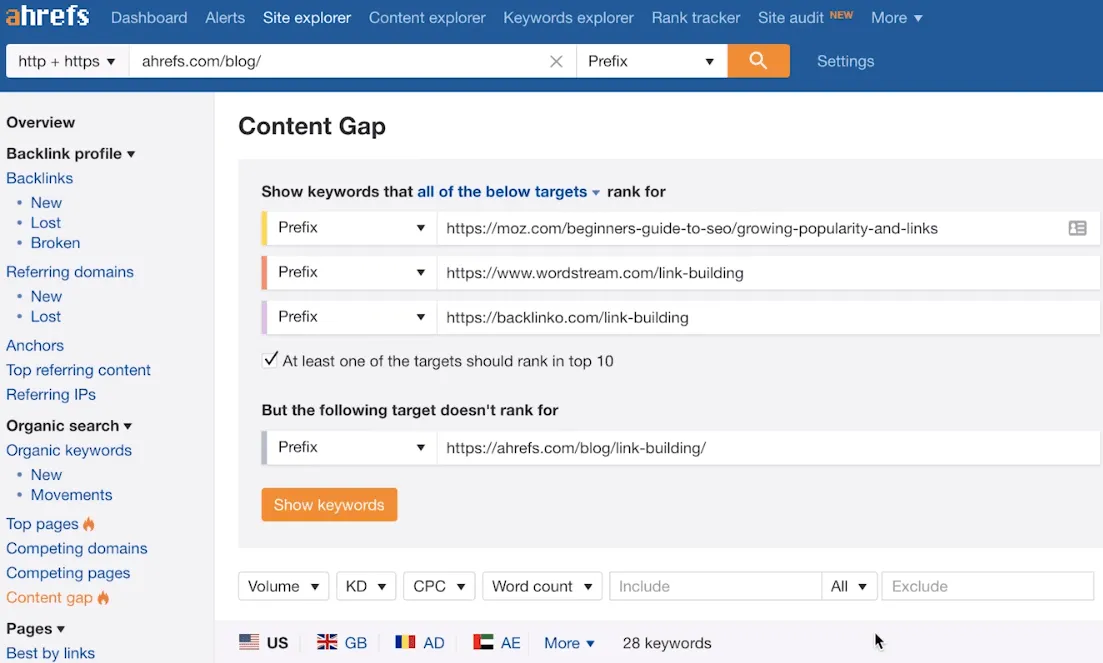Click the Include keywords input field
1103x663 pixels.
(x=714, y=586)
